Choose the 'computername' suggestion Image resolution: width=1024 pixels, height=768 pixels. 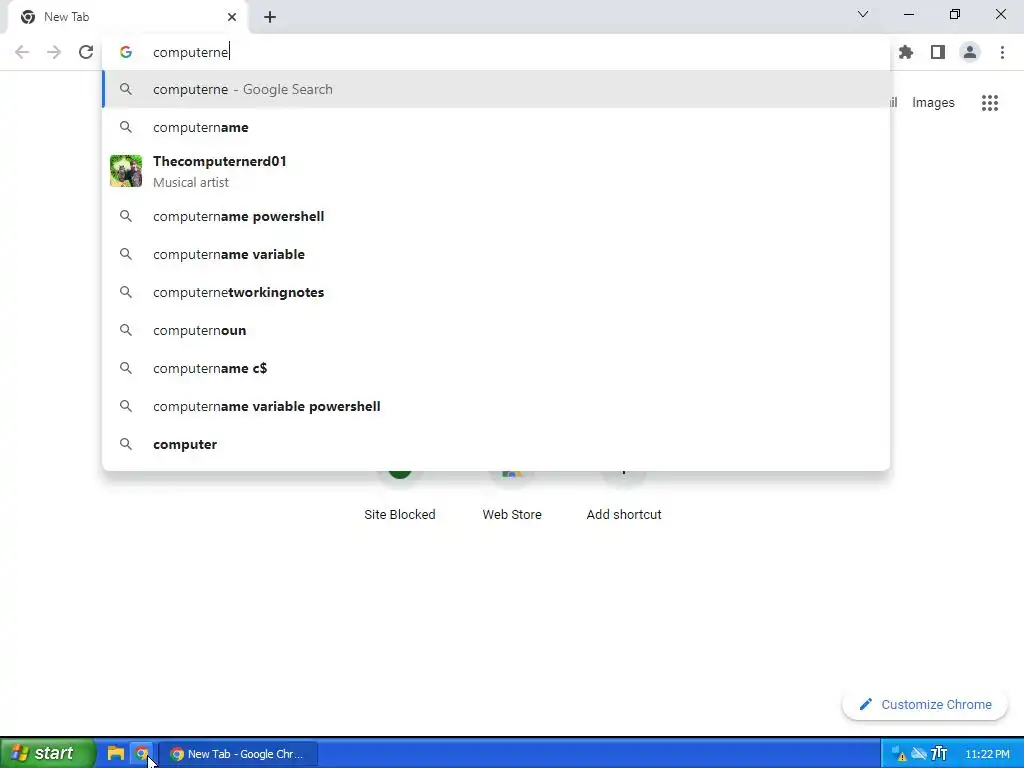[x=496, y=127]
